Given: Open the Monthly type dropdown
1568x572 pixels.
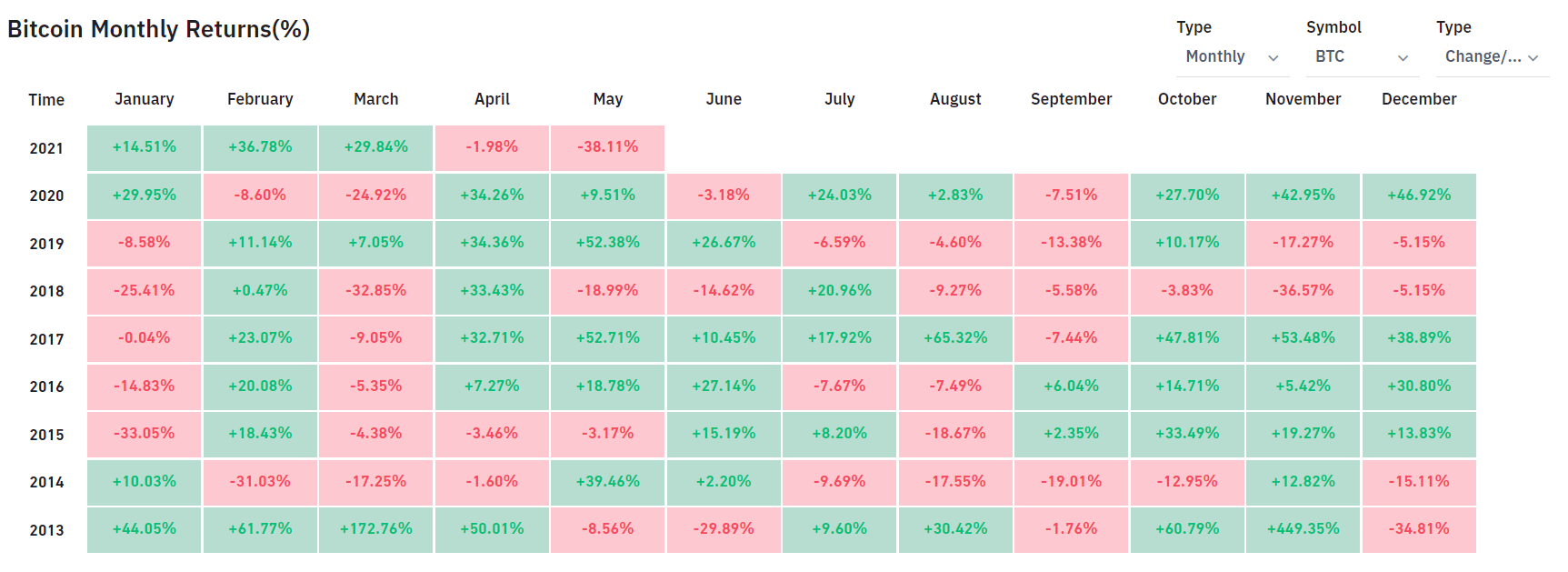Looking at the screenshot, I should click(1231, 57).
